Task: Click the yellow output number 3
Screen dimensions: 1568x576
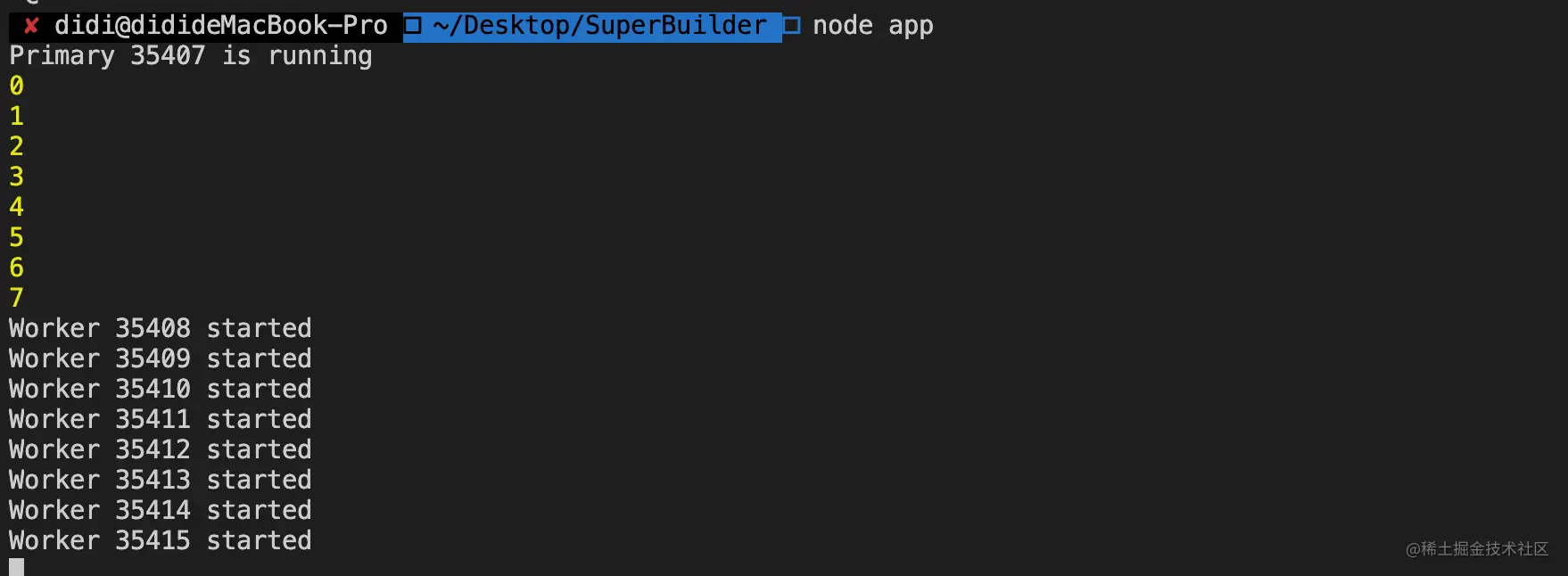Action: (16, 177)
